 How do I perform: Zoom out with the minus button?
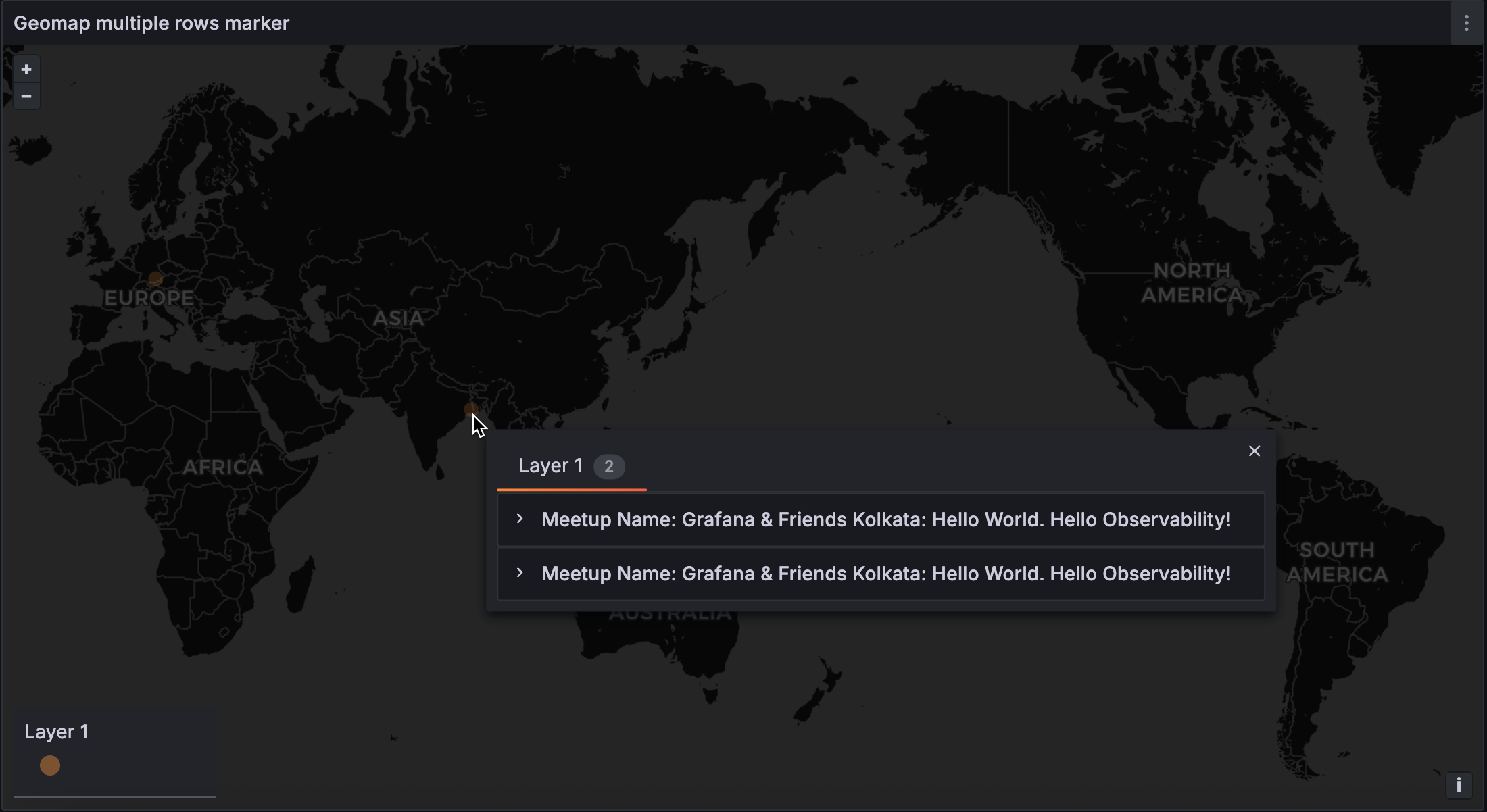[26, 97]
